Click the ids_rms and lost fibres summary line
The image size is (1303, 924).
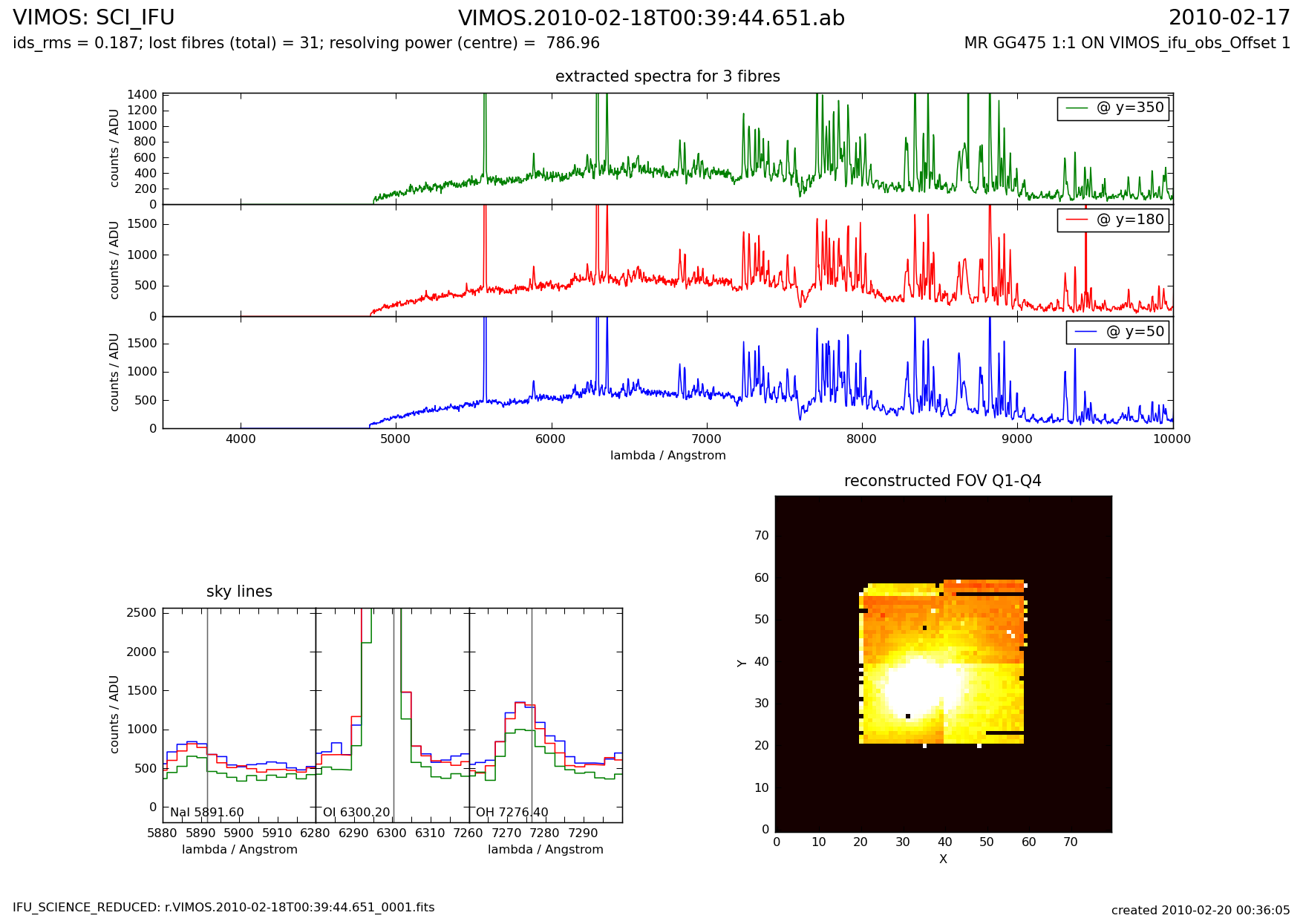(306, 43)
